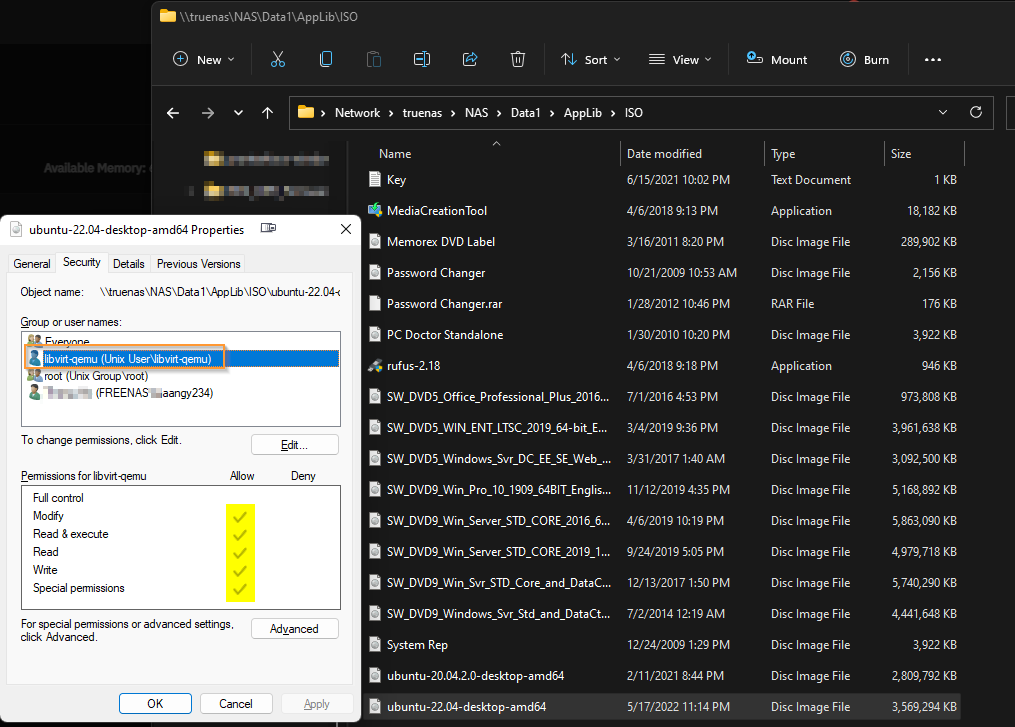Click the ubuntu-20.04.2.0 disc image icon
The height and width of the screenshot is (727, 1015).
pyautogui.click(x=375, y=676)
